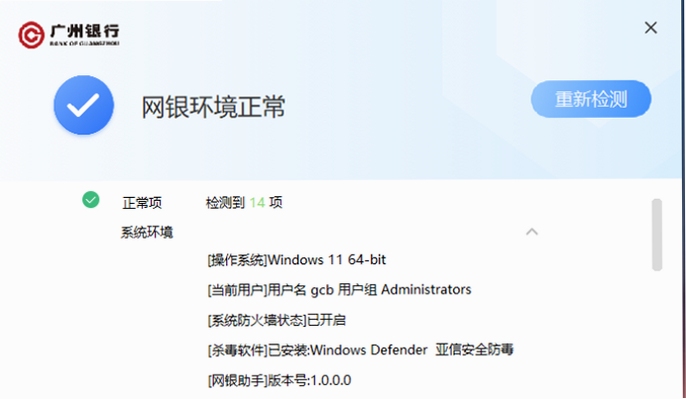This screenshot has height=399, width=686.
Task: Click the 正常项 label
Action: pos(142,203)
